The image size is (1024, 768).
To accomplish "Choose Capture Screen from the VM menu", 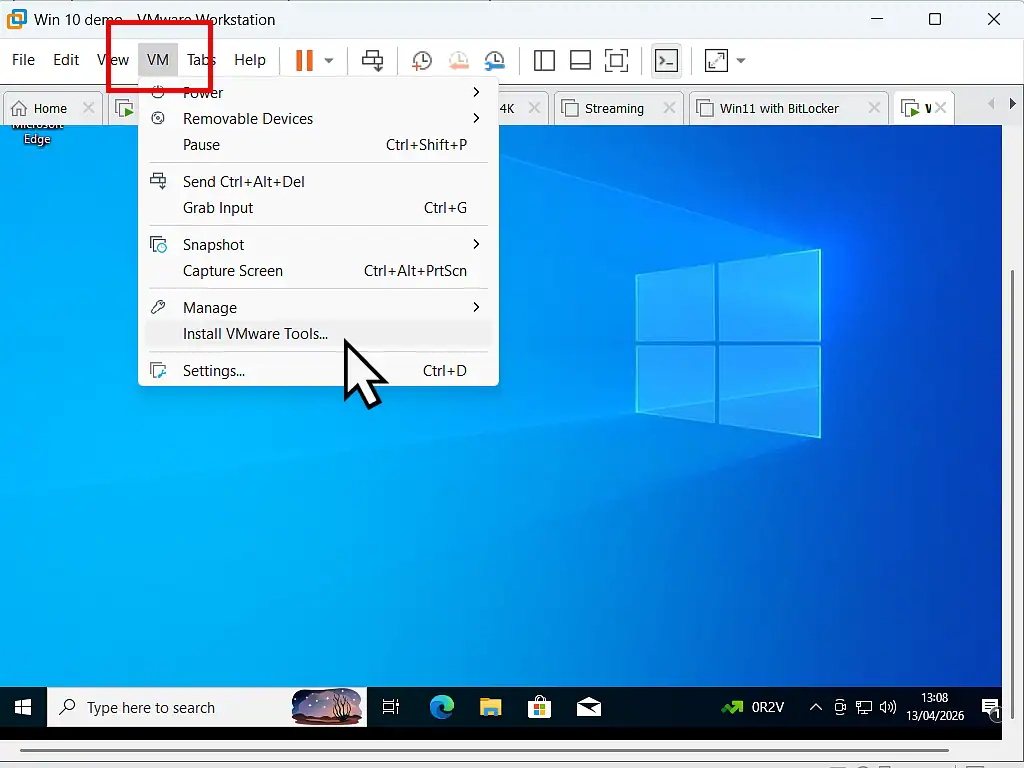I will point(233,270).
